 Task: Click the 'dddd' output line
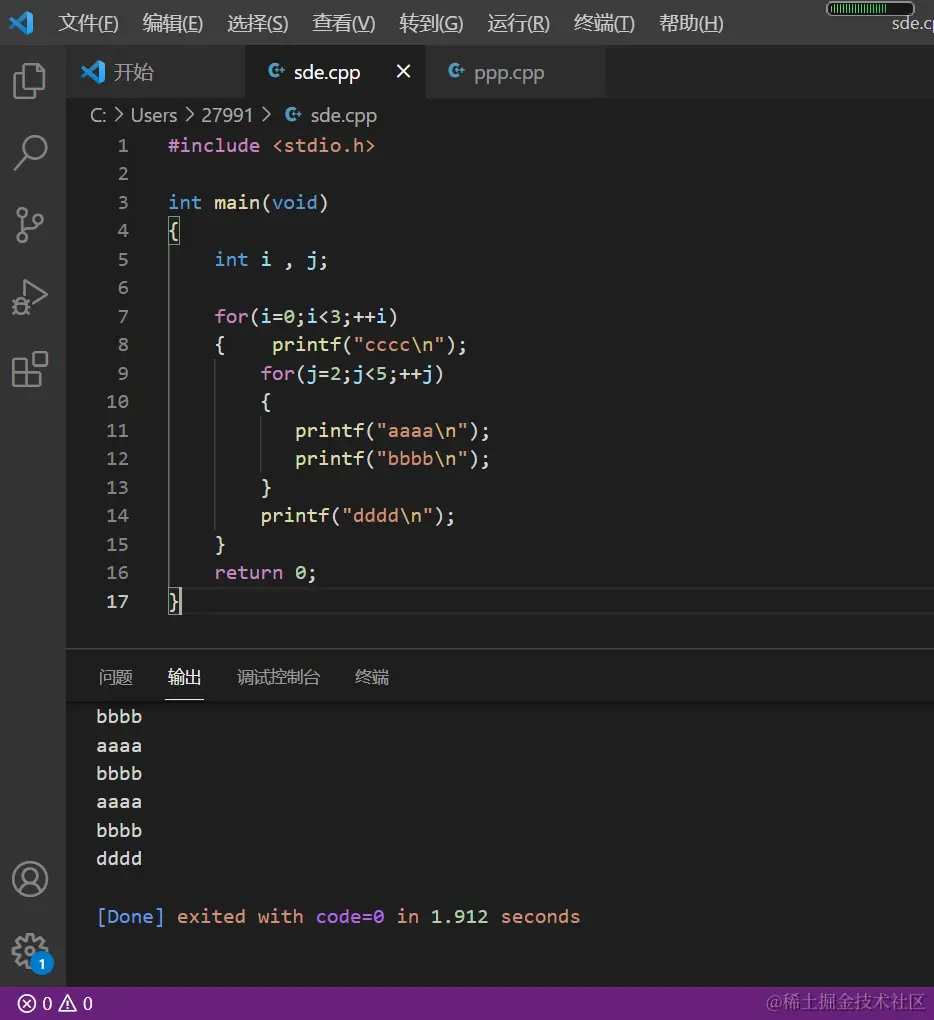pos(119,859)
